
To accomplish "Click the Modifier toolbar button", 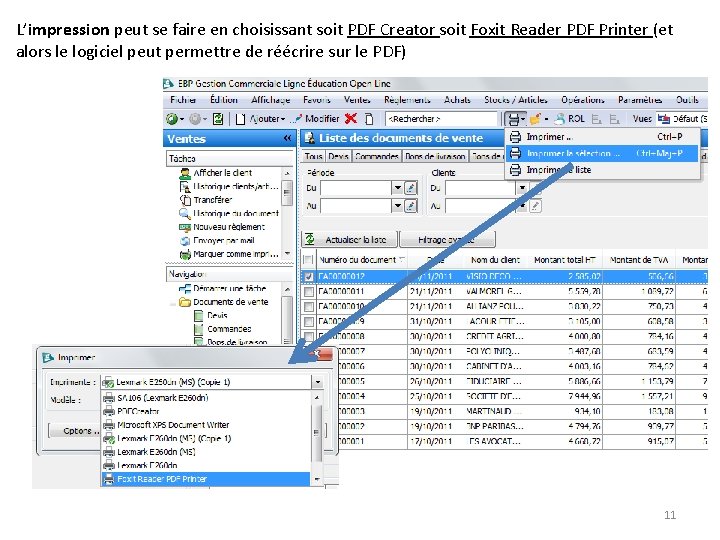I will pyautogui.click(x=316, y=119).
